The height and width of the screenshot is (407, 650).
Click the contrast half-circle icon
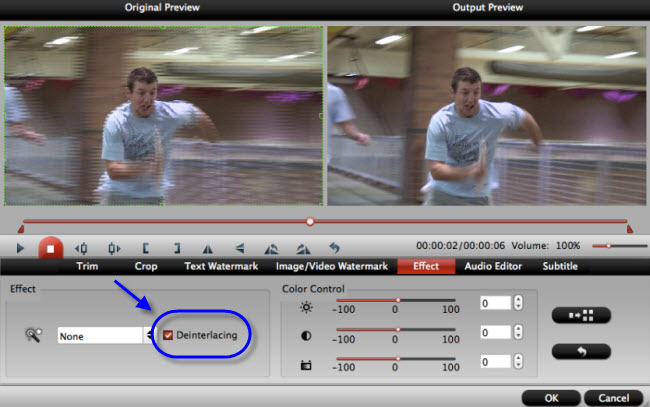pos(306,336)
